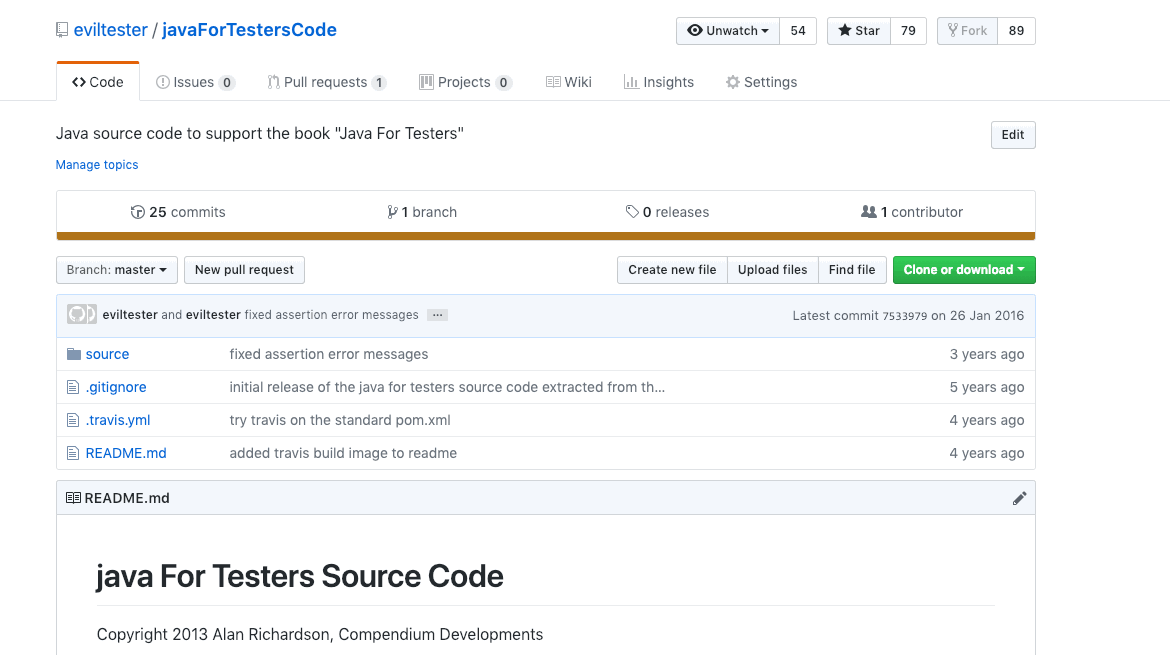The height and width of the screenshot is (655, 1170).
Task: Click the repository description text
Action: [x=260, y=134]
